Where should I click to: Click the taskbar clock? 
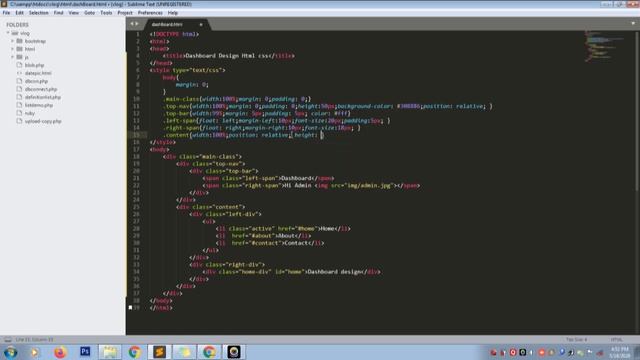pyautogui.click(x=620, y=352)
